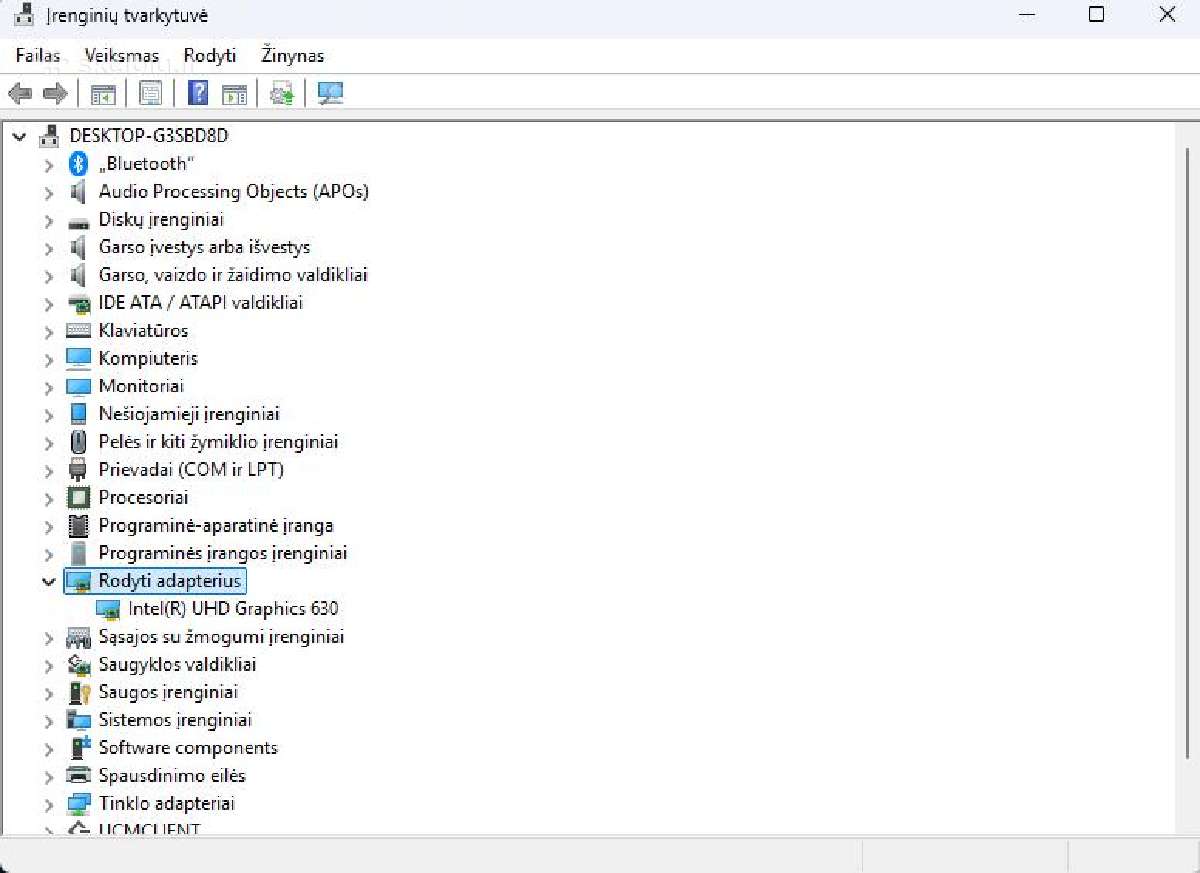Expand the Software components category
This screenshot has width=1200, height=873.
[48, 749]
